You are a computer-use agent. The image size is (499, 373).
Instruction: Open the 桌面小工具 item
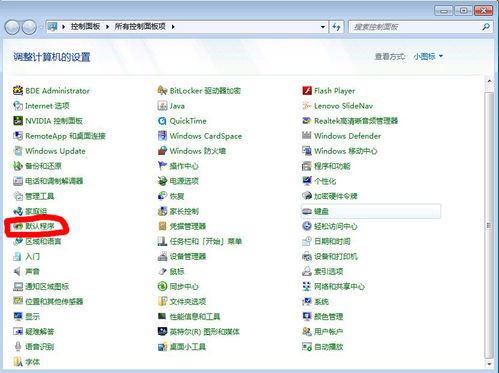[x=182, y=347]
